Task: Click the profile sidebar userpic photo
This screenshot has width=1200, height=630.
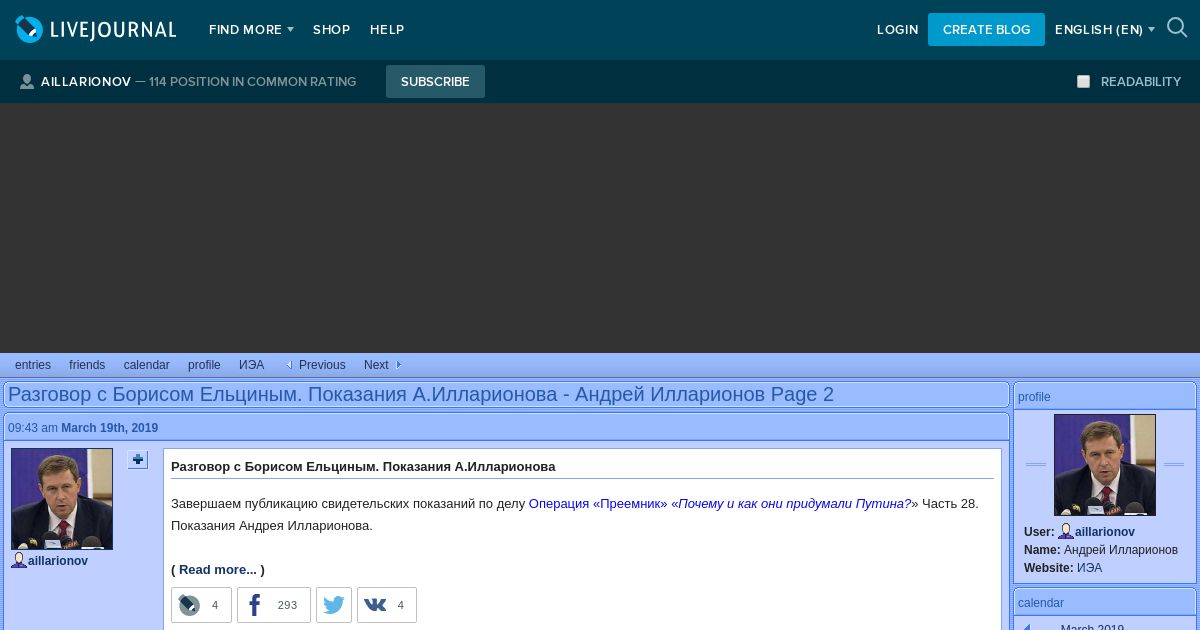Action: (1105, 465)
